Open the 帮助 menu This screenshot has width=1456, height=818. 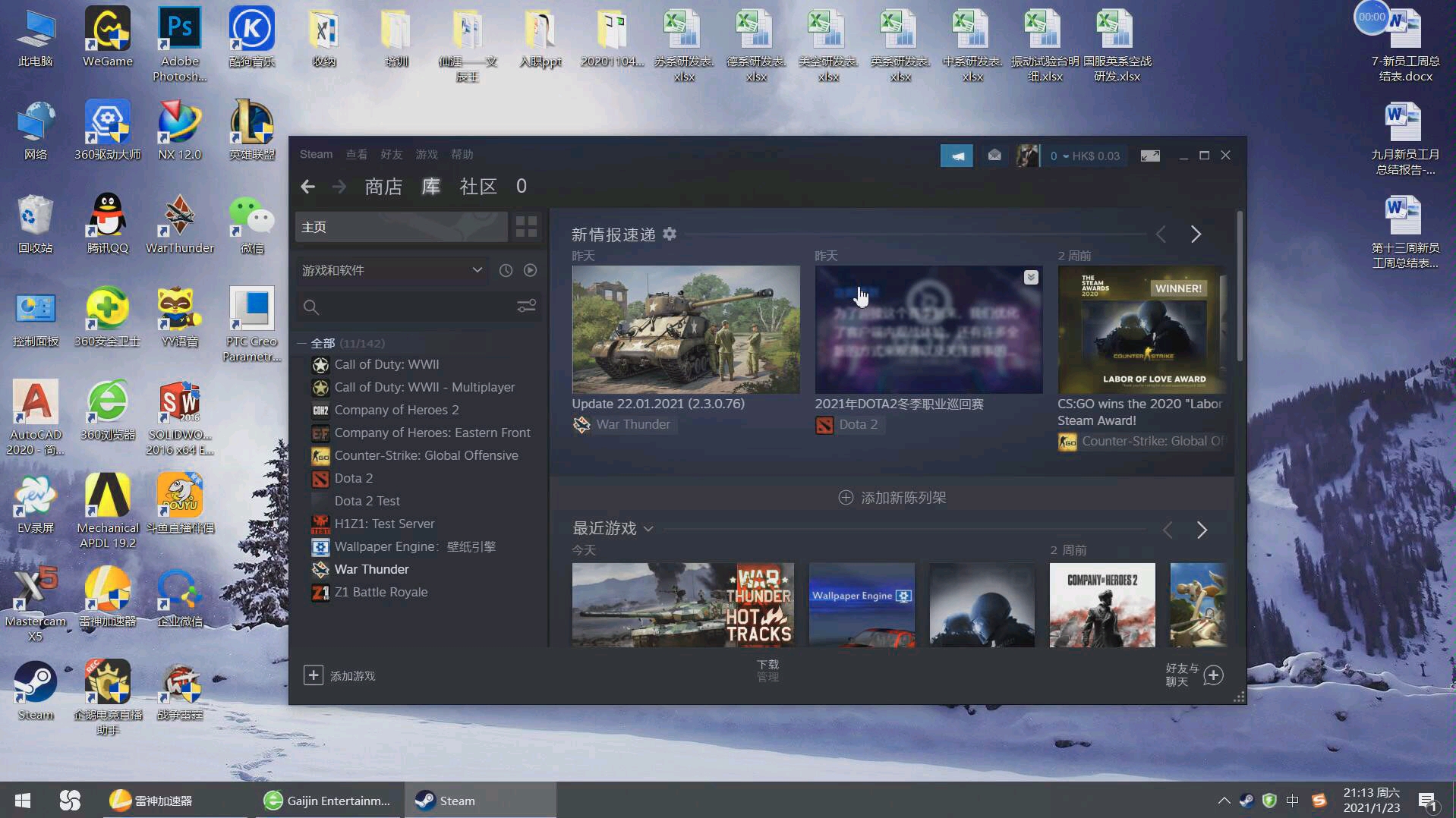click(x=462, y=154)
